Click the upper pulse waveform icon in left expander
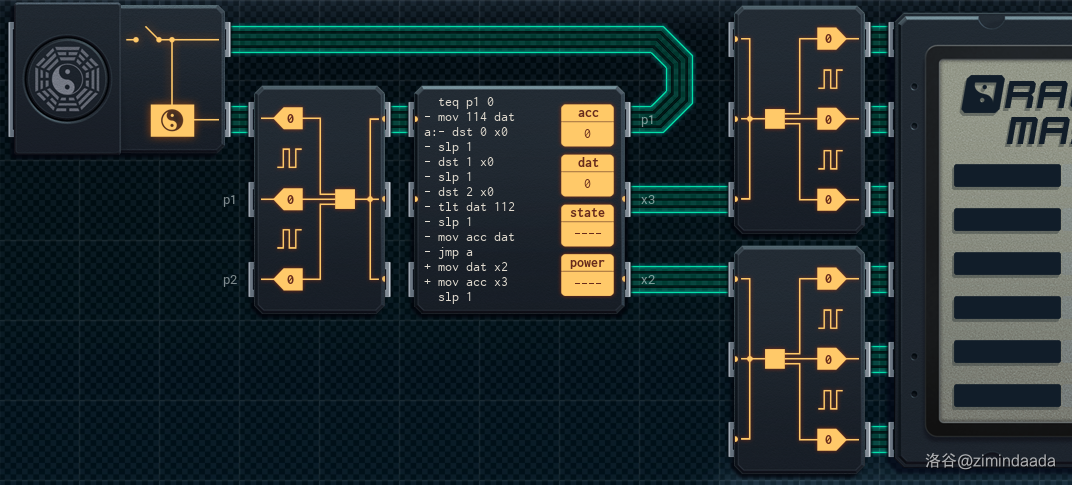Screen dimensions: 1072x486 pos(290,158)
